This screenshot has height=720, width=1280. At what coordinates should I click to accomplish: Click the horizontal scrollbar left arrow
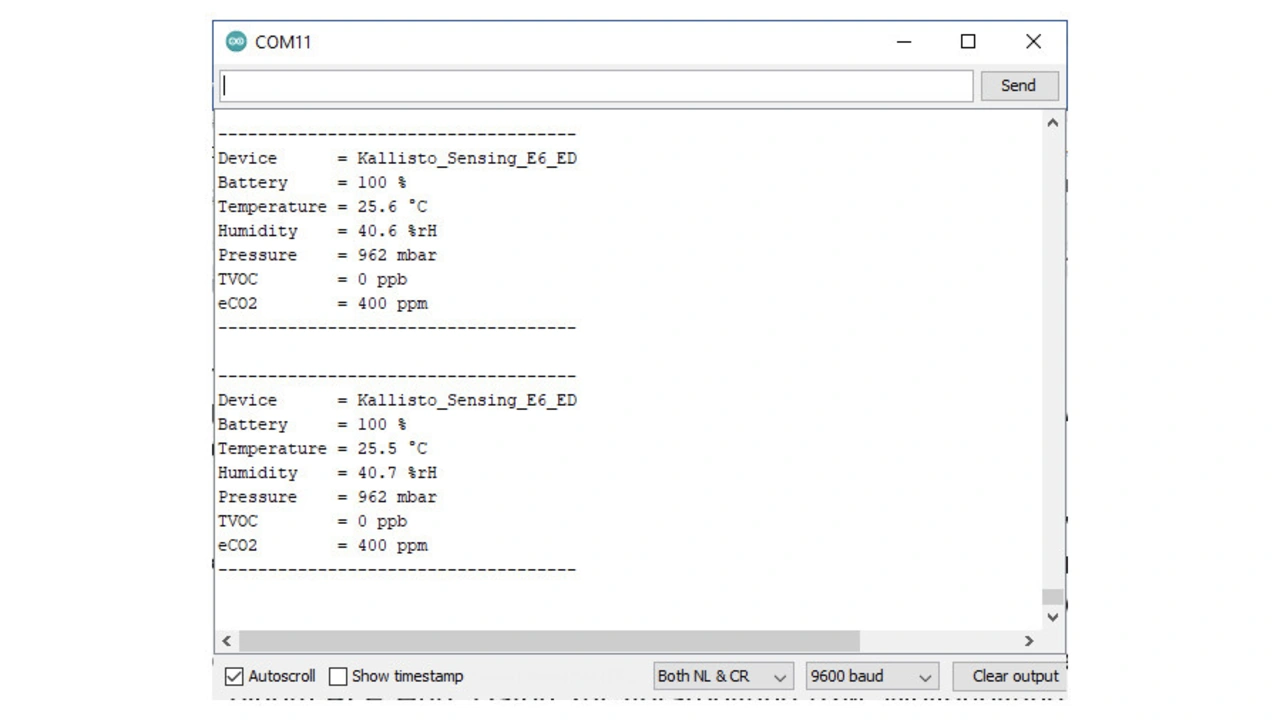227,641
